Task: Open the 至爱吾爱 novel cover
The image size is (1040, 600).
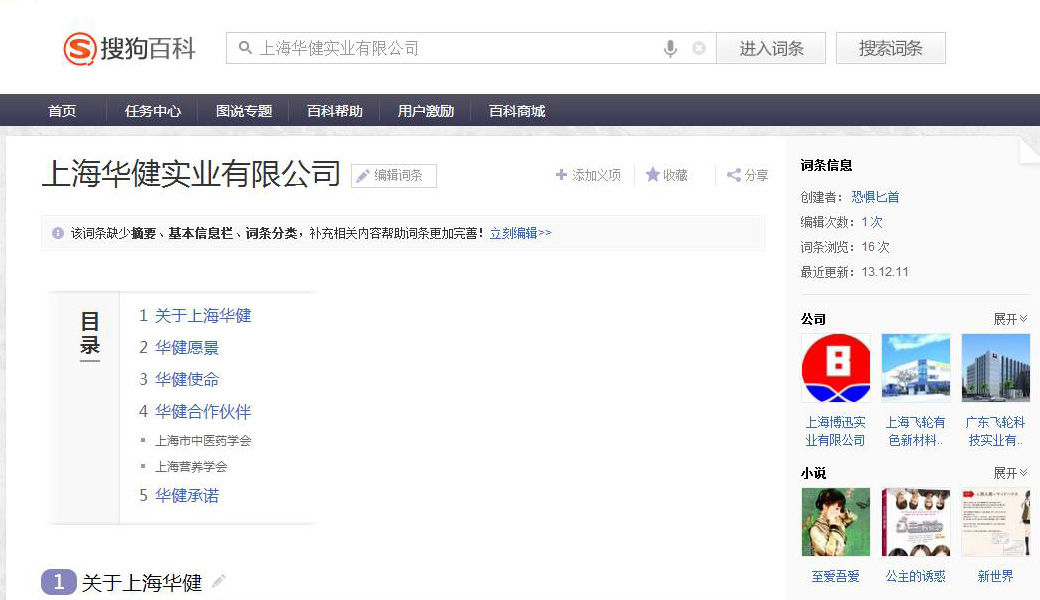Action: (836, 522)
